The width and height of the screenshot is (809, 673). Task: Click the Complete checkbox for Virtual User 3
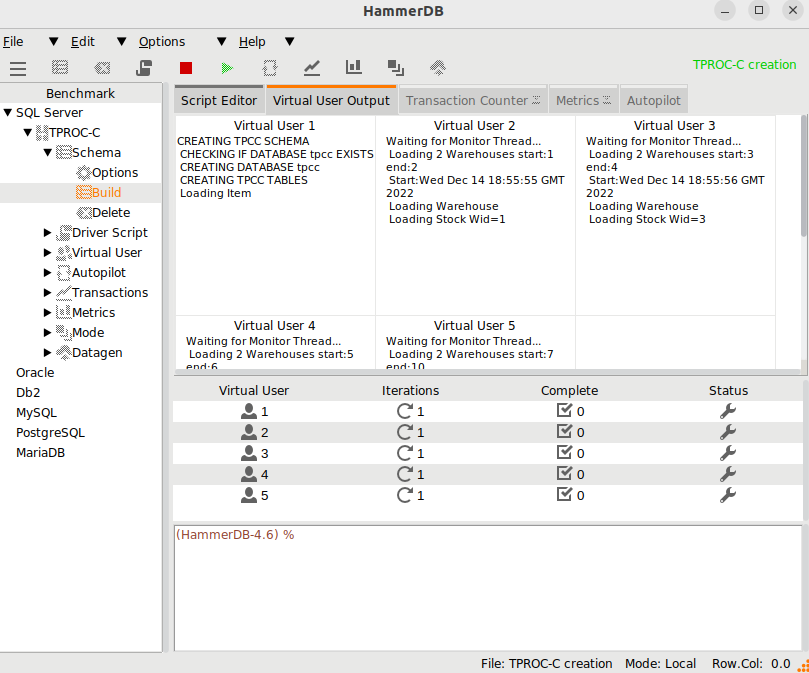coord(564,453)
